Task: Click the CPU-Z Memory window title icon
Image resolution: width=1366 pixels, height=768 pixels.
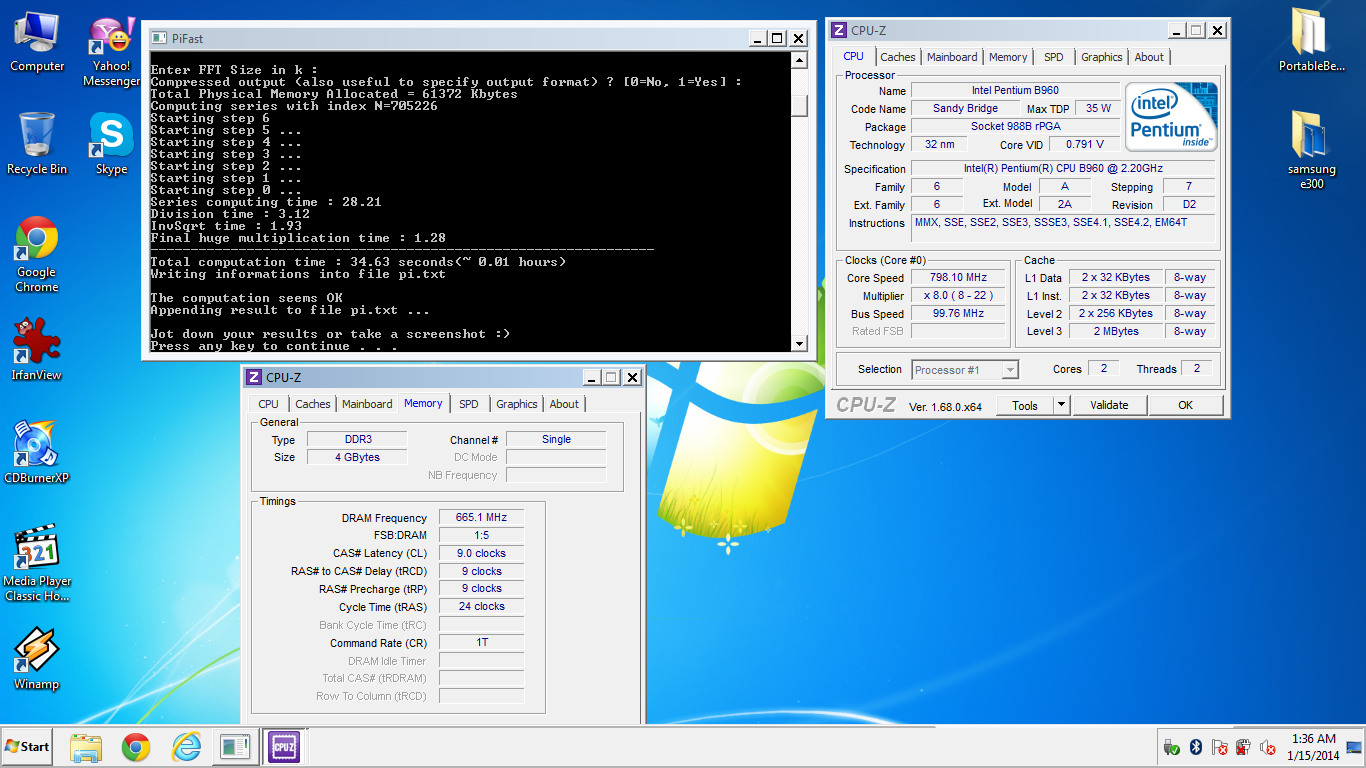Action: click(x=254, y=377)
